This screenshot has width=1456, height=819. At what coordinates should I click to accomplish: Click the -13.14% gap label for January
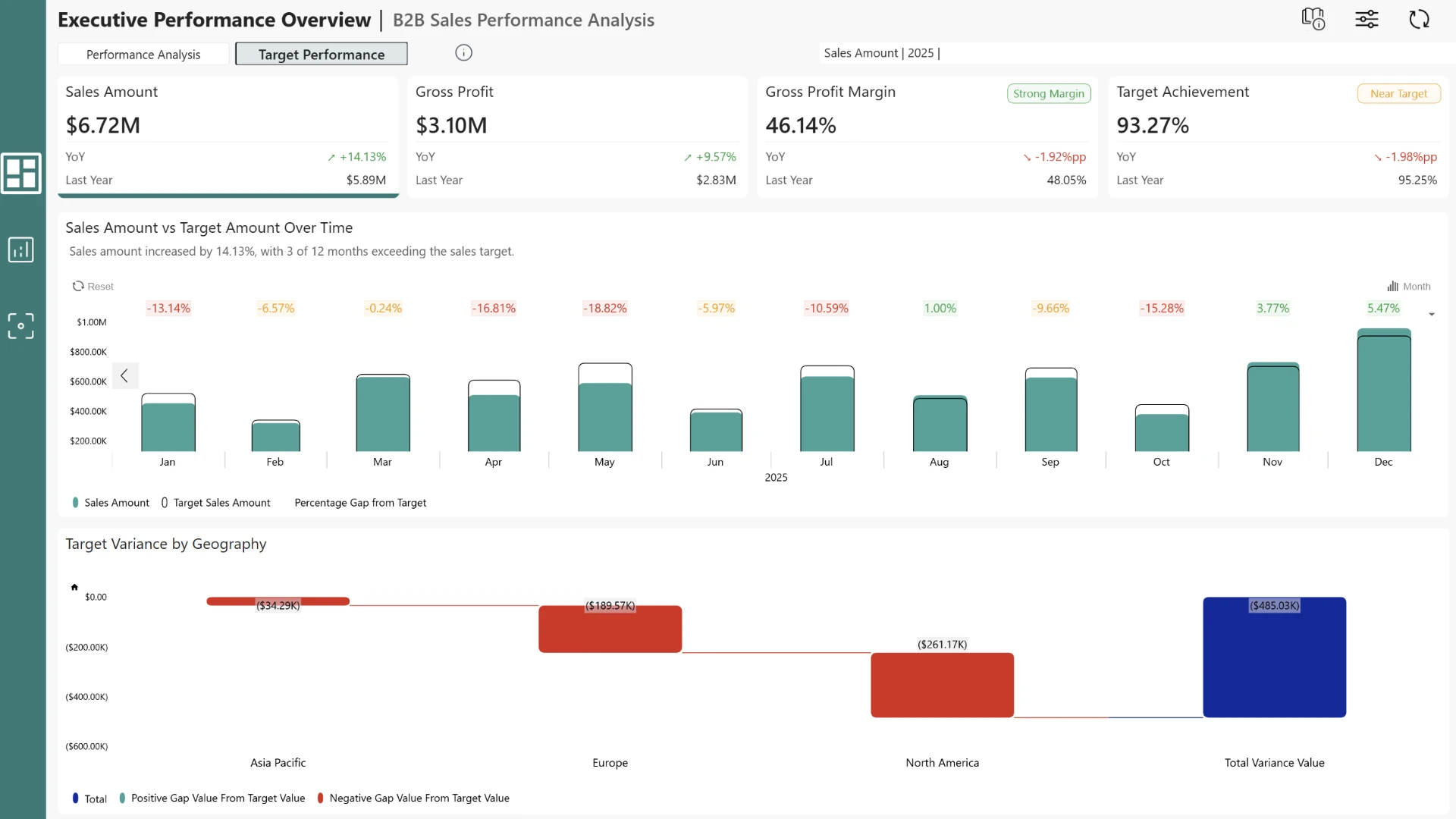pyautogui.click(x=168, y=309)
